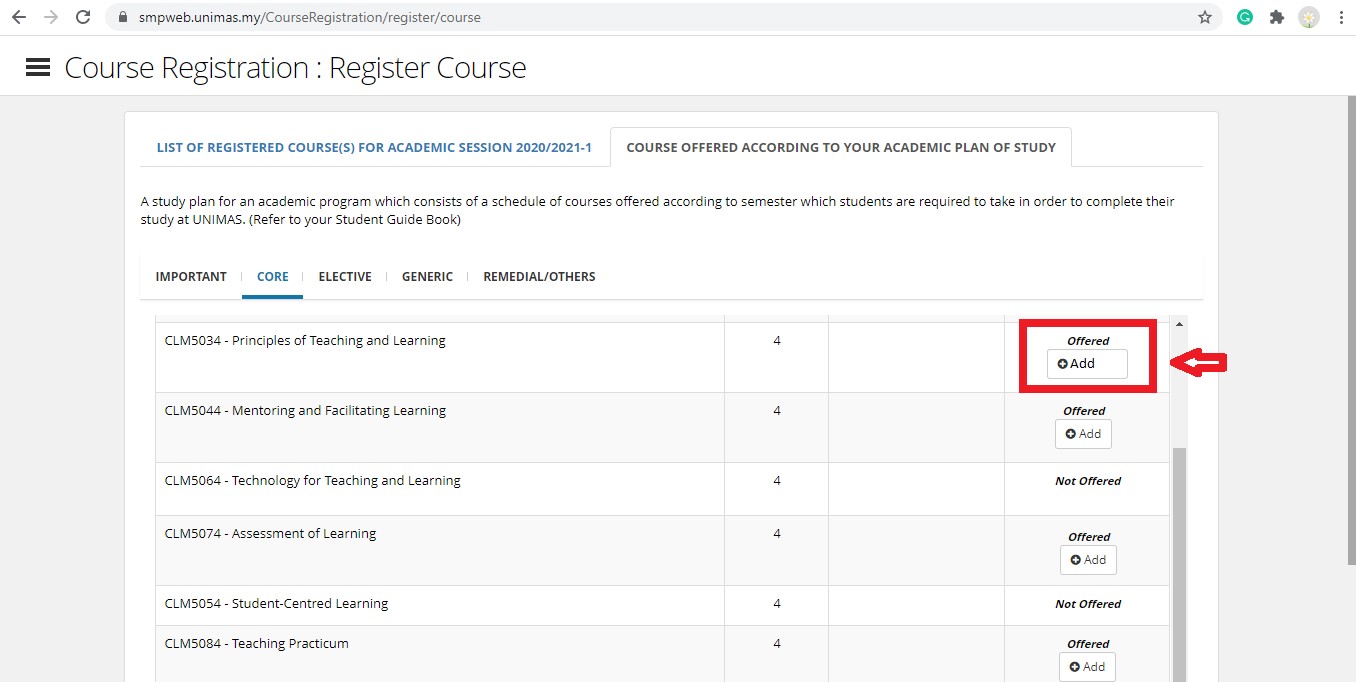Click Not Offered status for CLM5054
The width and height of the screenshot is (1356, 682).
click(1088, 604)
